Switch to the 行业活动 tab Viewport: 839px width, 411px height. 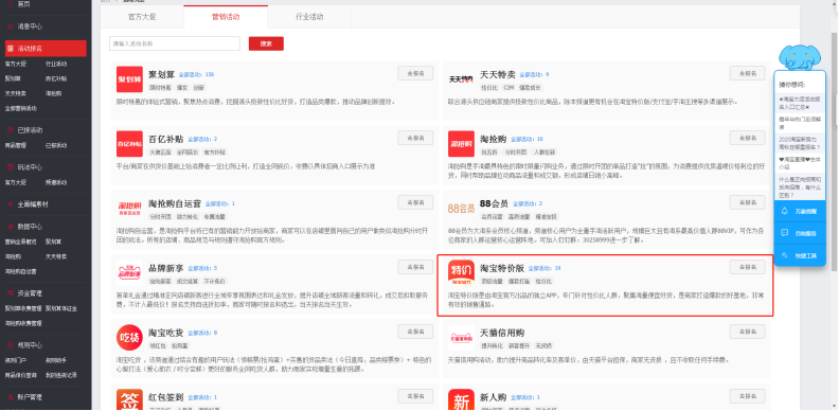coord(309,17)
